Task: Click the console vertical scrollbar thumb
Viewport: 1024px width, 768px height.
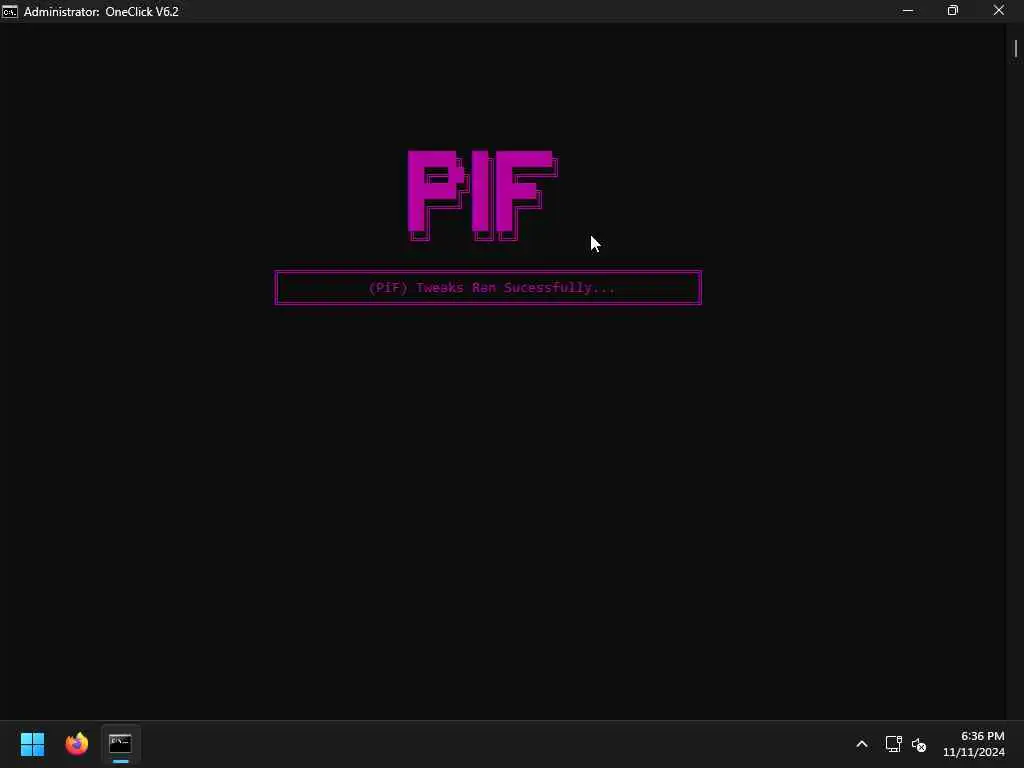Action: [x=1016, y=49]
